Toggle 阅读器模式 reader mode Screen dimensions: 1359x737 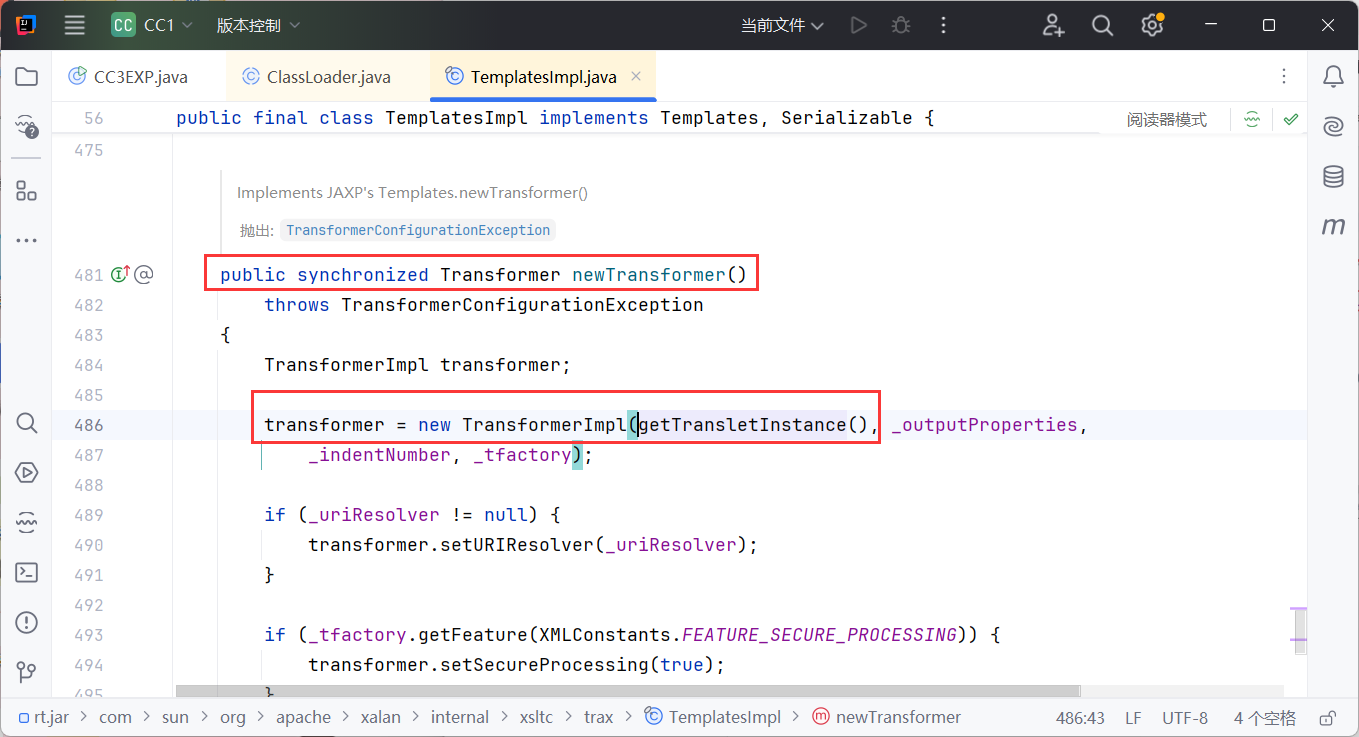pyautogui.click(x=1166, y=119)
